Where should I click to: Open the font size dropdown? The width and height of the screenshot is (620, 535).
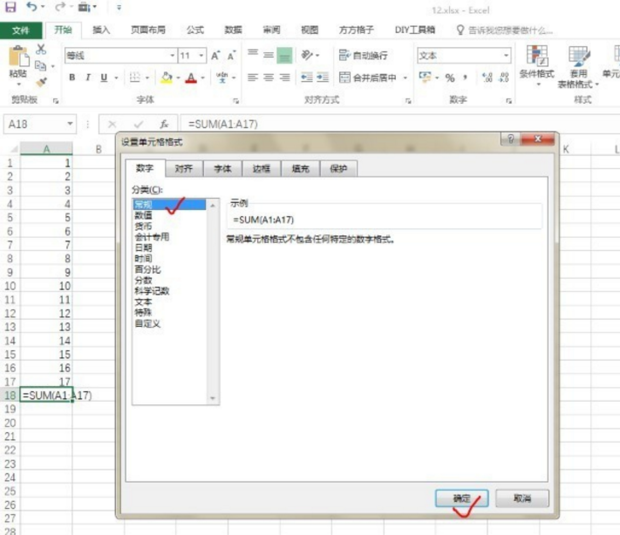click(201, 56)
